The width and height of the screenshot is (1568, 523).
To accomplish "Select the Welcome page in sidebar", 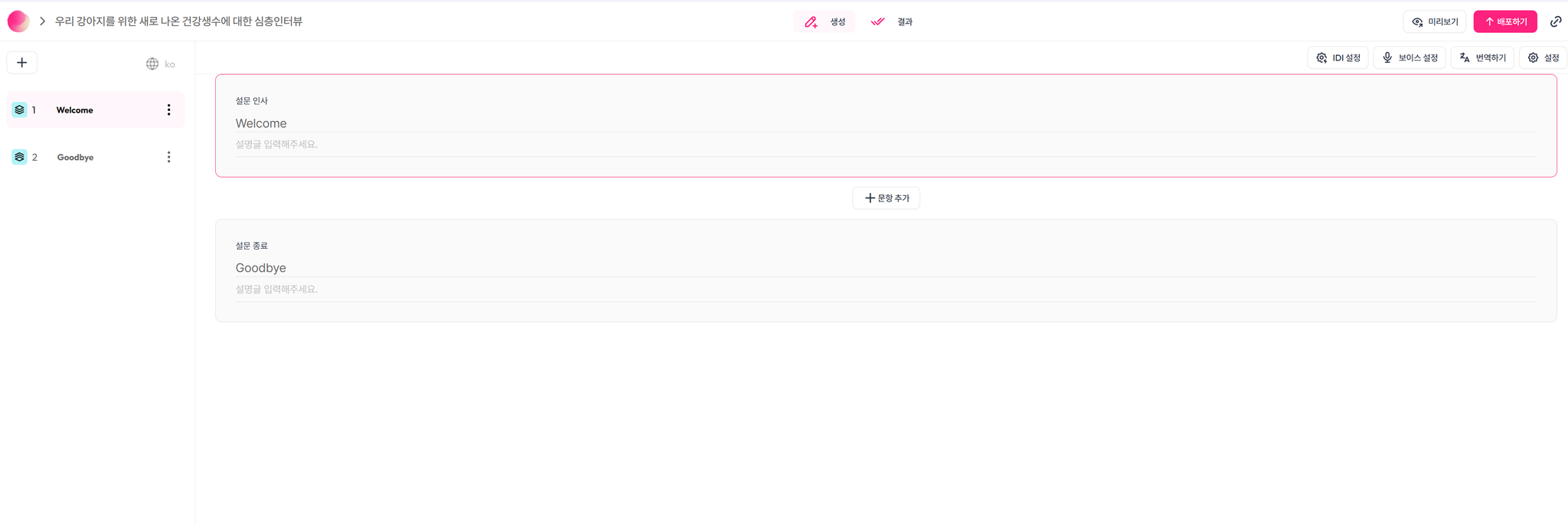I will [x=96, y=110].
